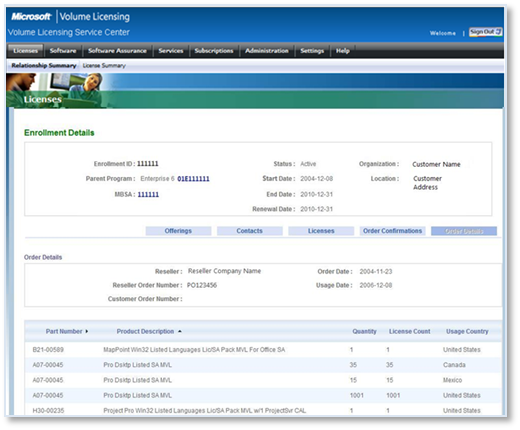Click the Microsoft logo in header
This screenshot has width=520, height=430.
31,16
